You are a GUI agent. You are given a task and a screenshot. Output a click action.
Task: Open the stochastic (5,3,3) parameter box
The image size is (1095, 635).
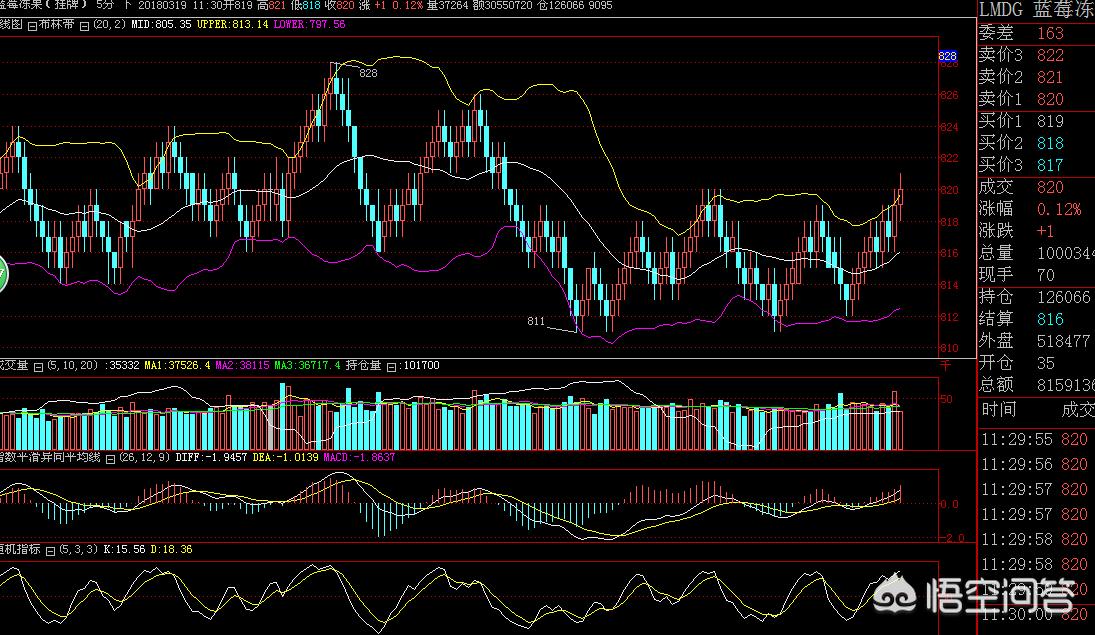click(50, 551)
